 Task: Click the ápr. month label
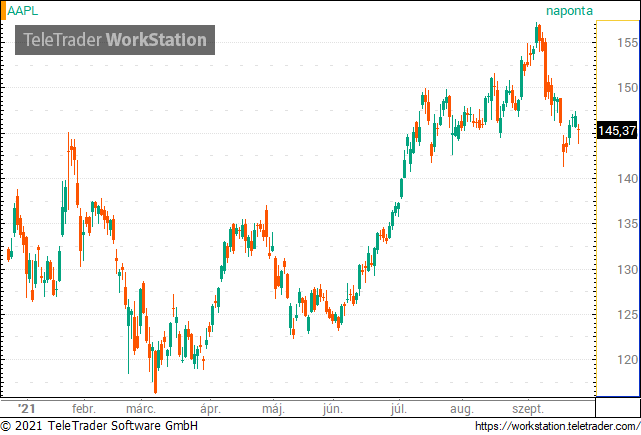pos(210,408)
